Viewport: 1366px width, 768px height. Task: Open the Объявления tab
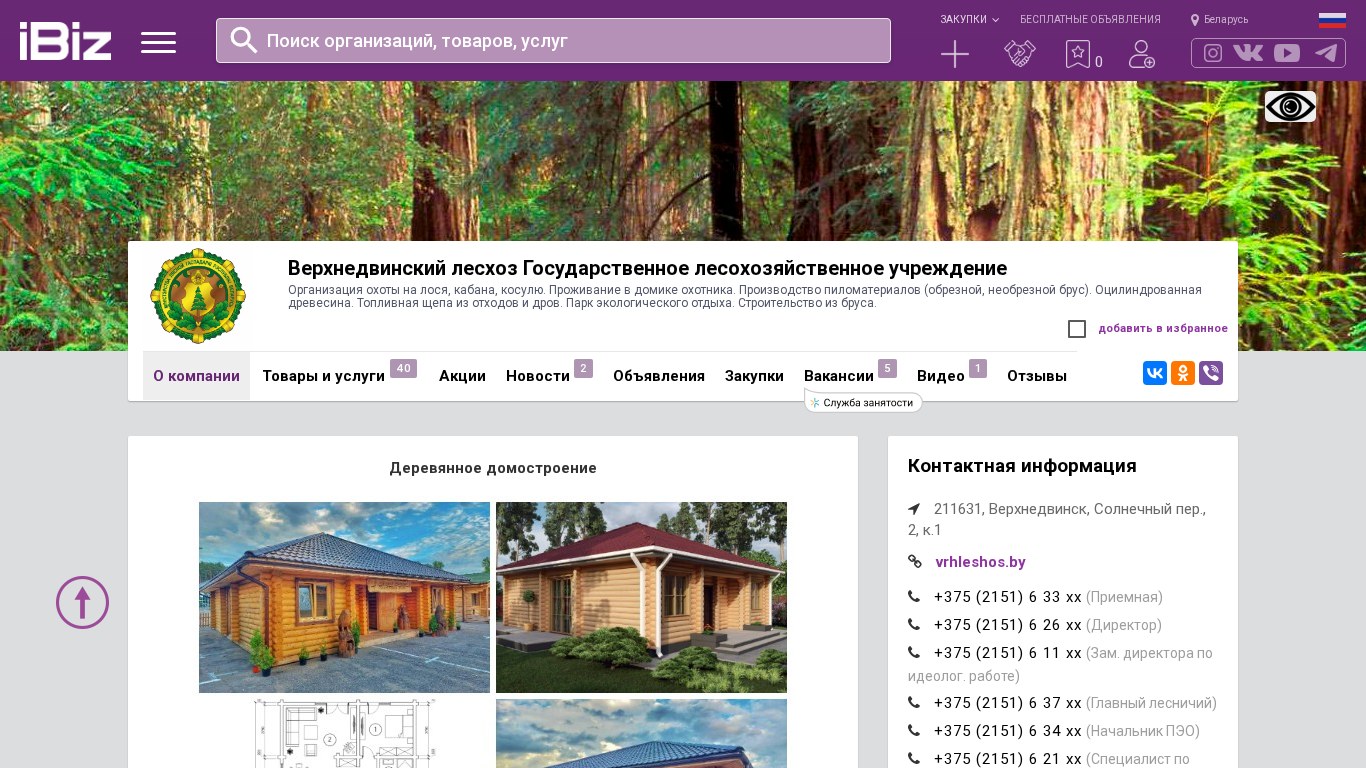tap(659, 376)
